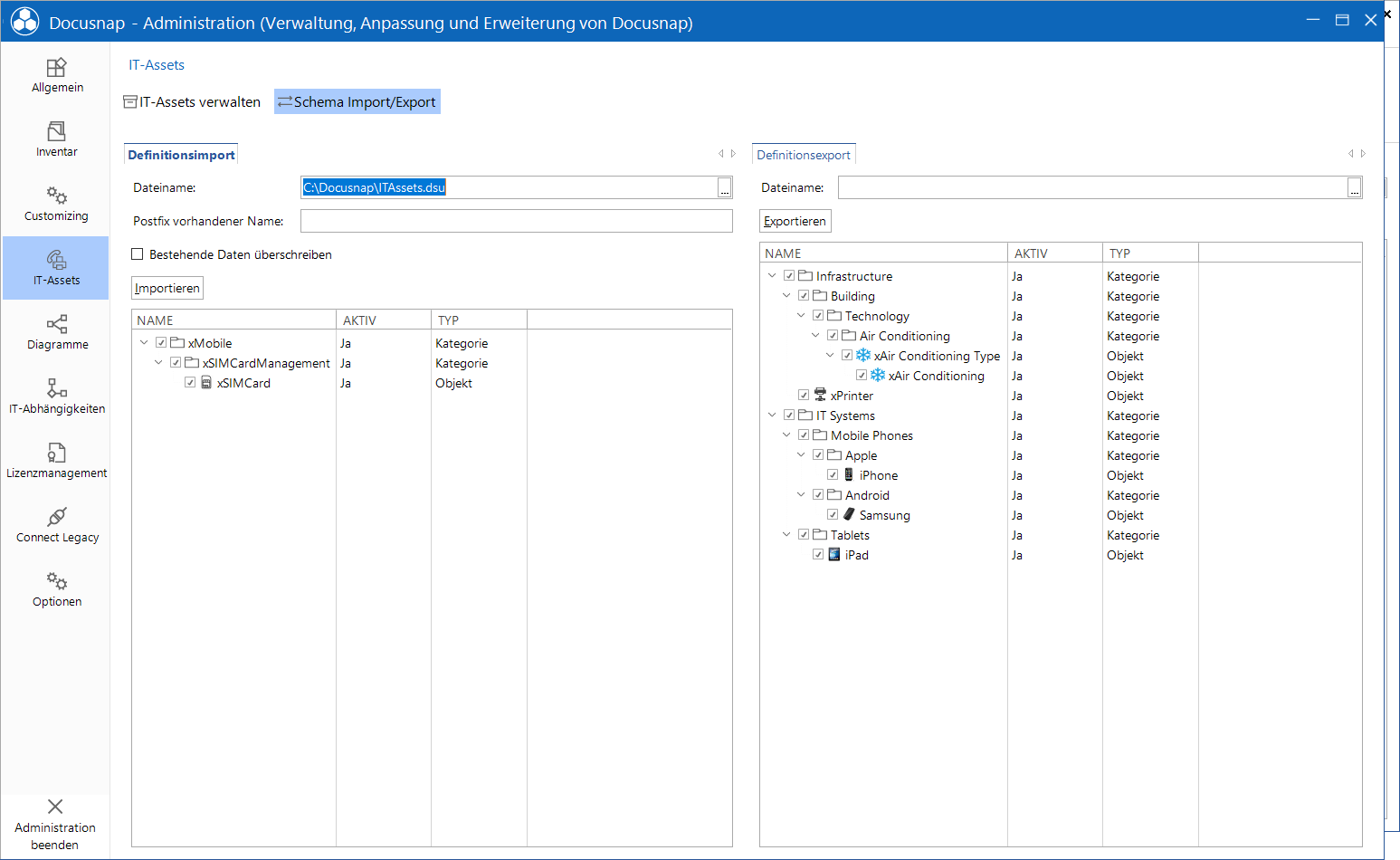Collapse the xMobile tree node

[x=144, y=343]
